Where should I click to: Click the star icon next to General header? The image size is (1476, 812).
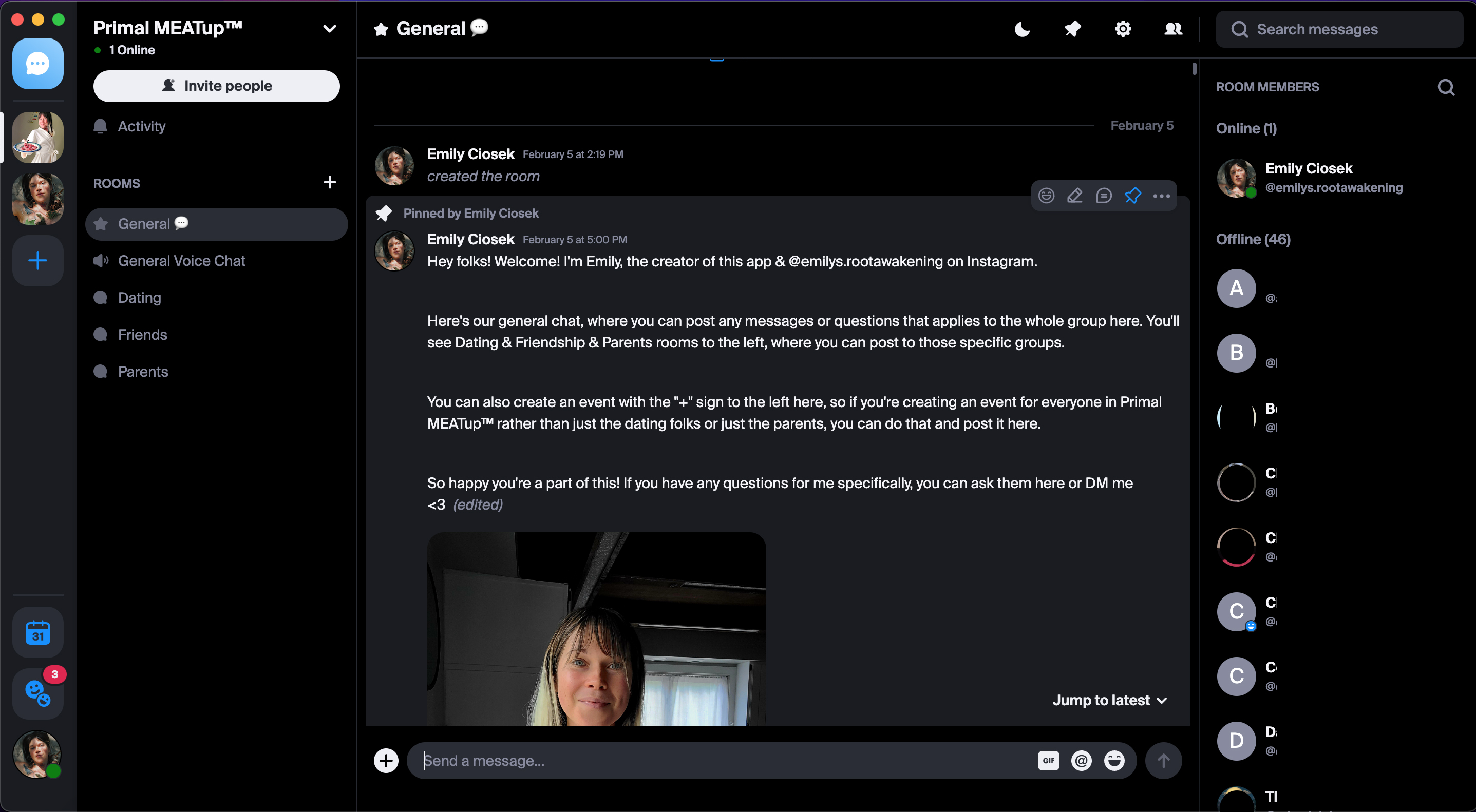pyautogui.click(x=381, y=29)
